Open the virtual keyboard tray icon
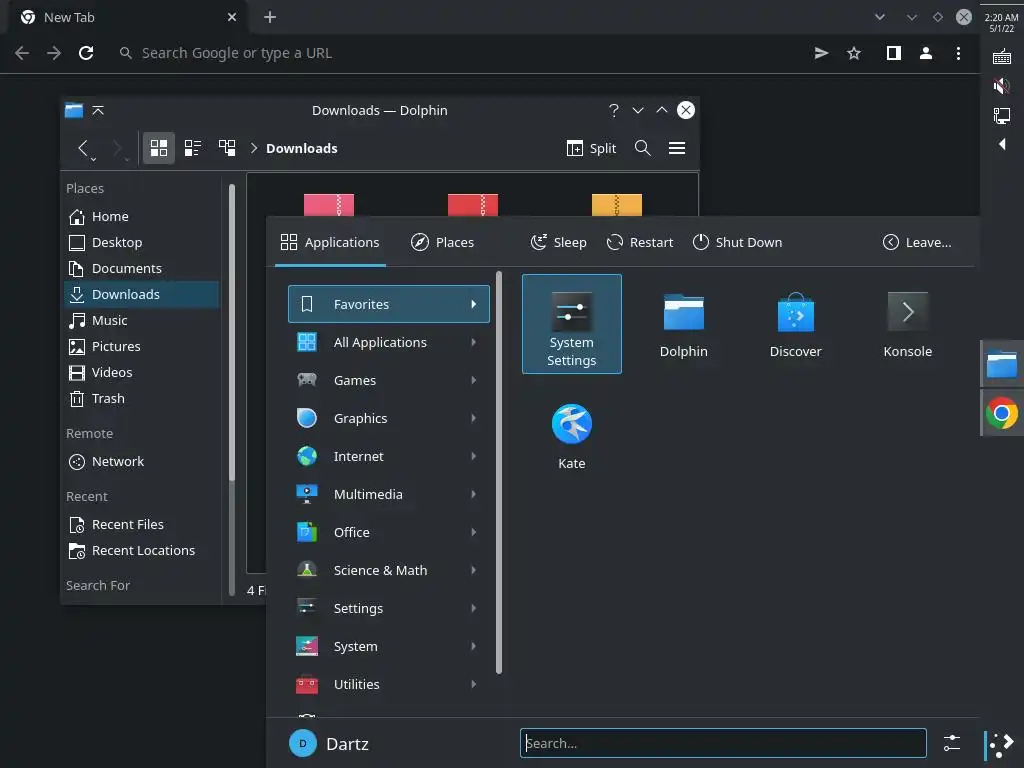 click(x=1001, y=57)
